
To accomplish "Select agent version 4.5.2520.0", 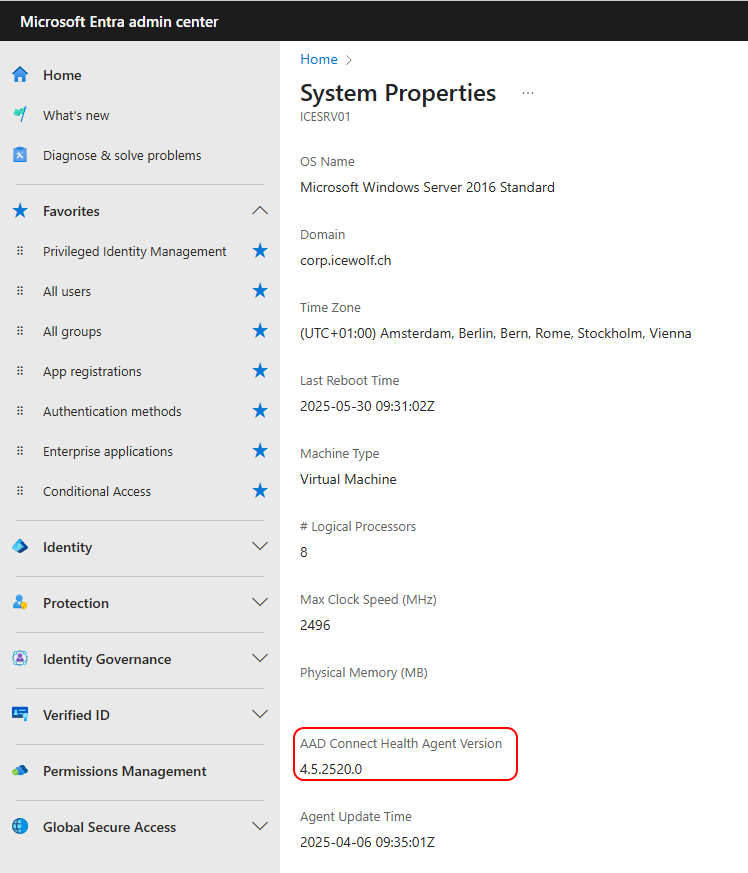I will pyautogui.click(x=331, y=769).
